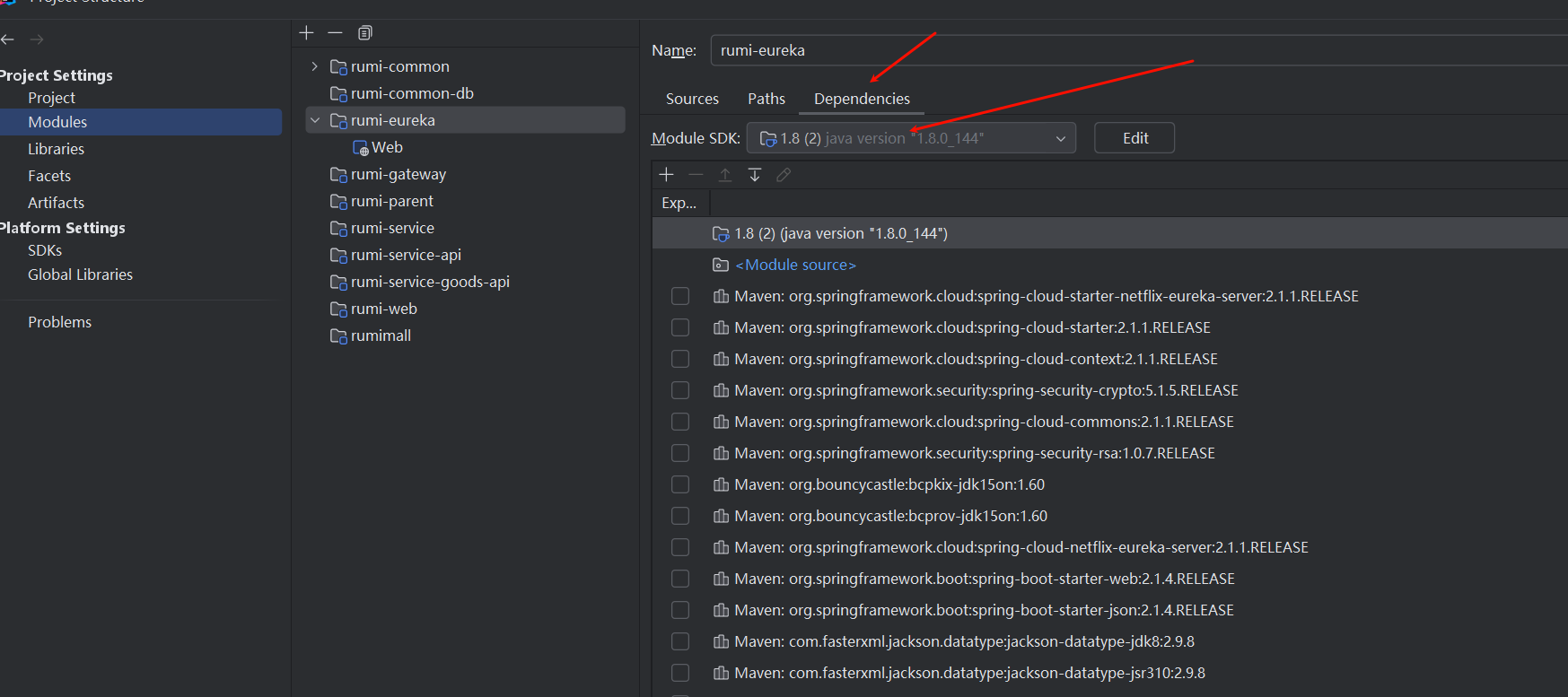Open Libraries in Project Settings
Image resolution: width=1568 pixels, height=697 pixels.
(56, 149)
